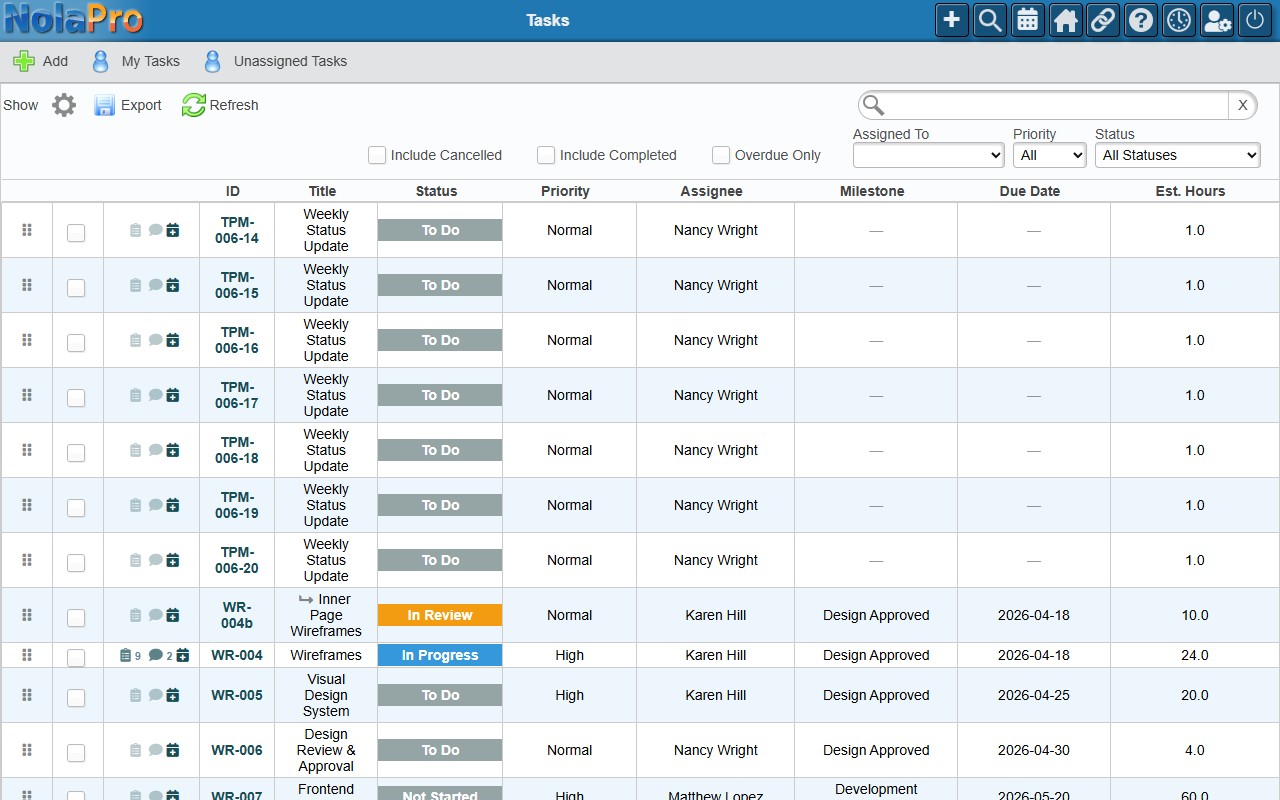Toggle the Overdue Only checkbox
Viewport: 1280px width, 800px height.
coord(721,155)
